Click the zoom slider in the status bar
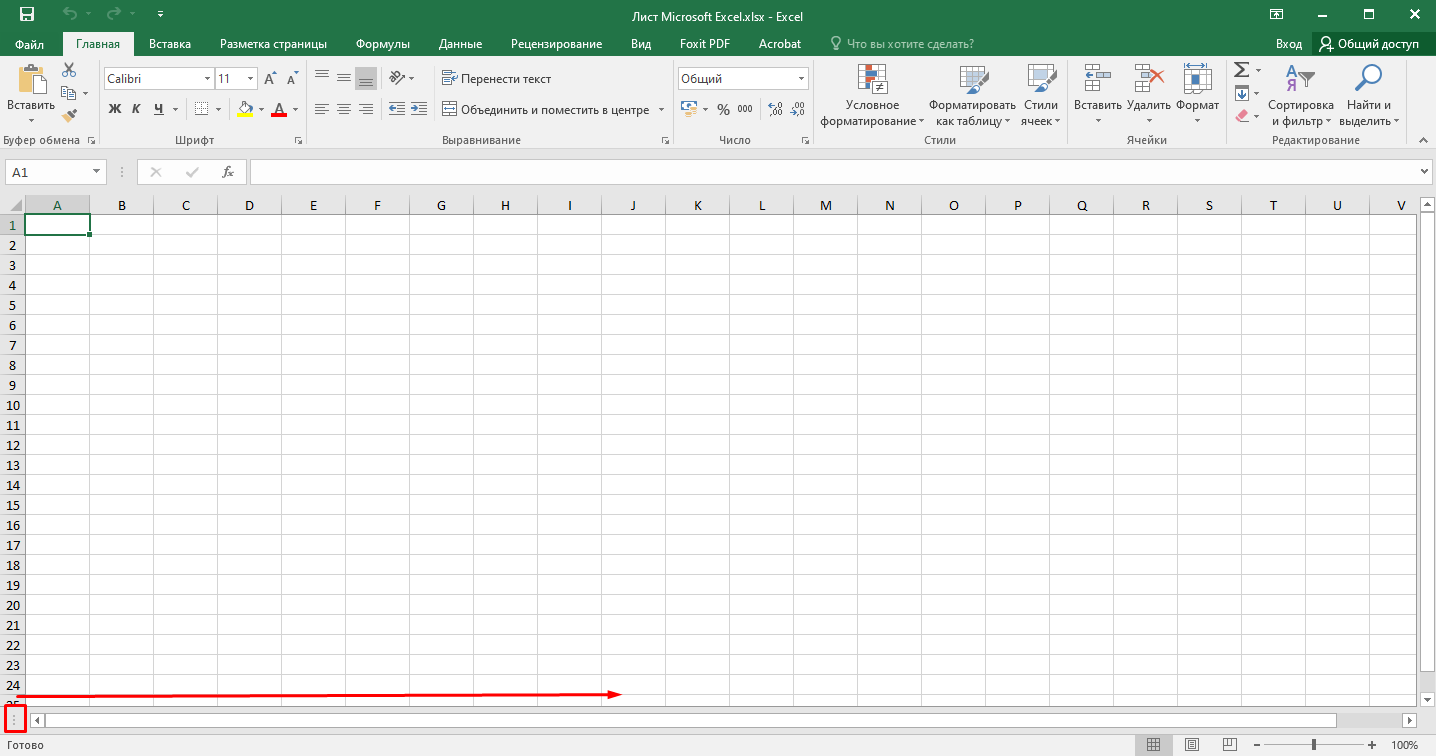Viewport: 1436px width, 756px height. tap(1313, 745)
